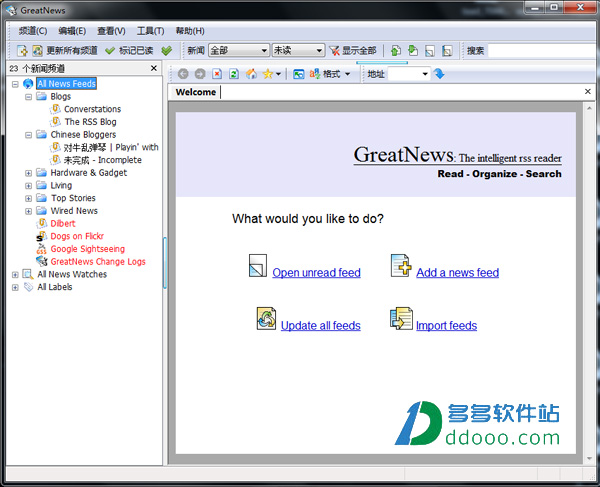
Task: Click the Google Sightseeing feed icon
Action: coord(41,249)
